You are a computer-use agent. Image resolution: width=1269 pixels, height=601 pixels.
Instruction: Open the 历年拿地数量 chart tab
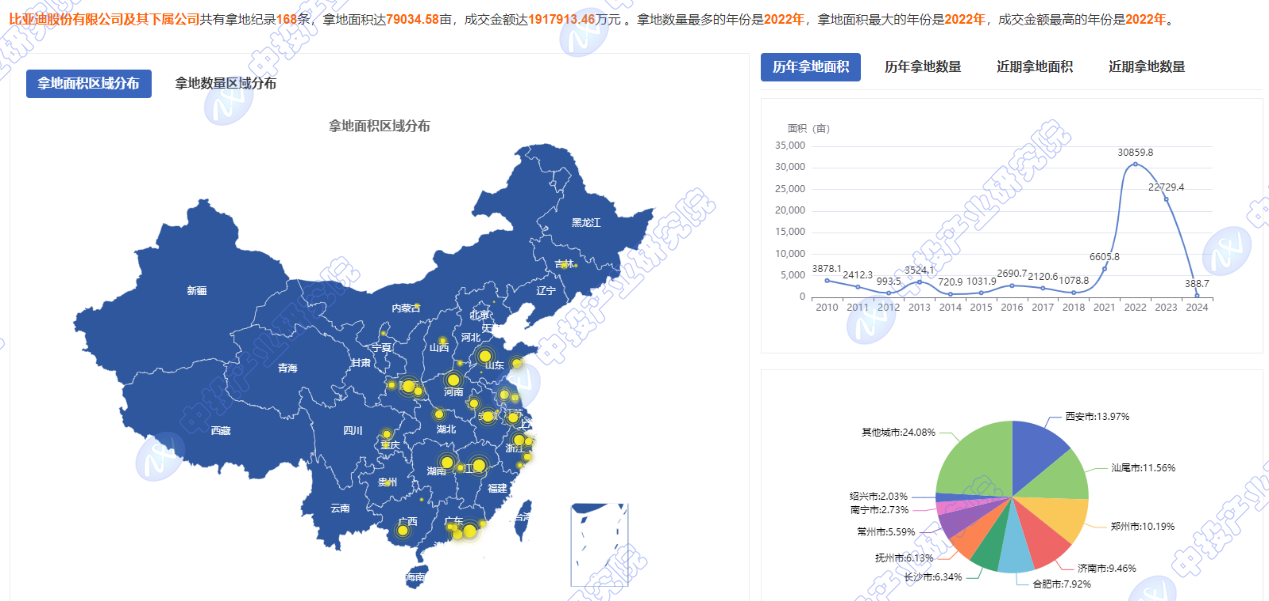click(x=922, y=67)
